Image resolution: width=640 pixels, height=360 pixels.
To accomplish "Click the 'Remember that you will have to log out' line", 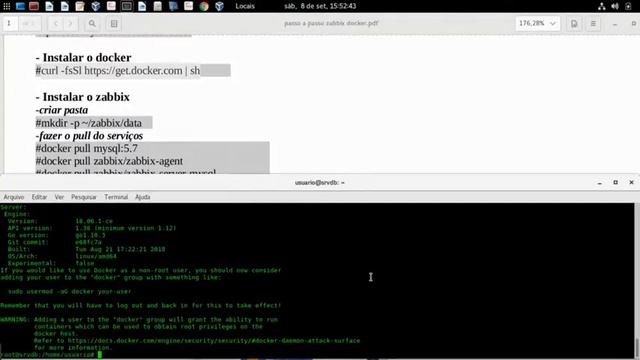I will click(x=140, y=305).
